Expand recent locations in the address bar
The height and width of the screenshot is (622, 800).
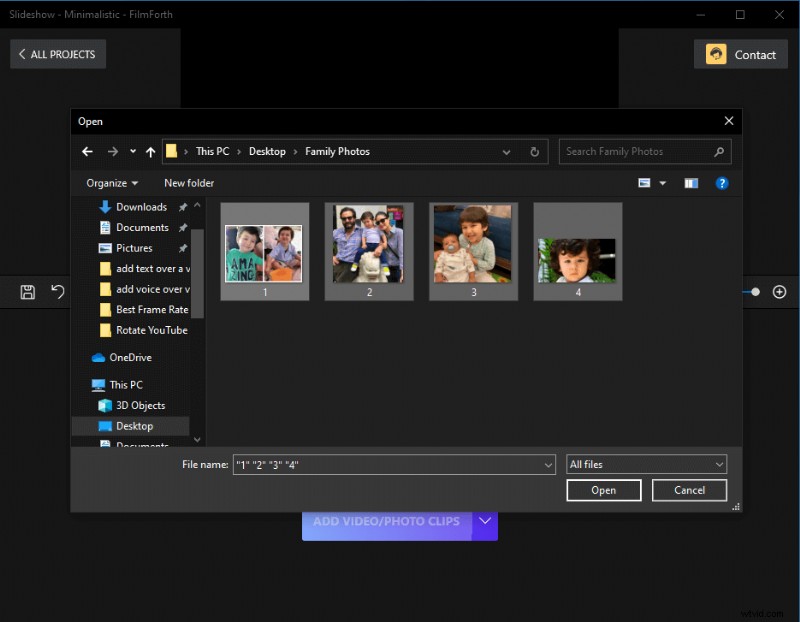pos(131,151)
